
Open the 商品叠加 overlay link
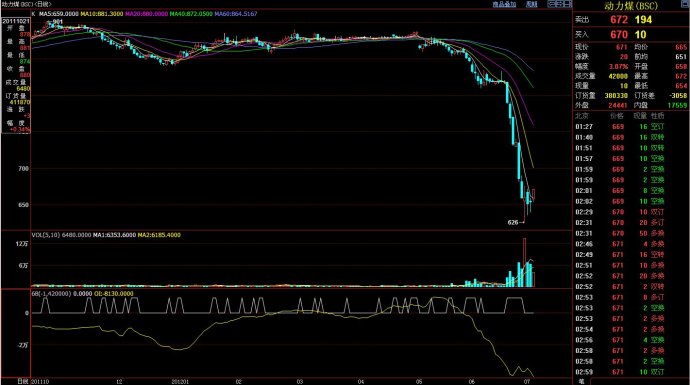pyautogui.click(x=504, y=4)
